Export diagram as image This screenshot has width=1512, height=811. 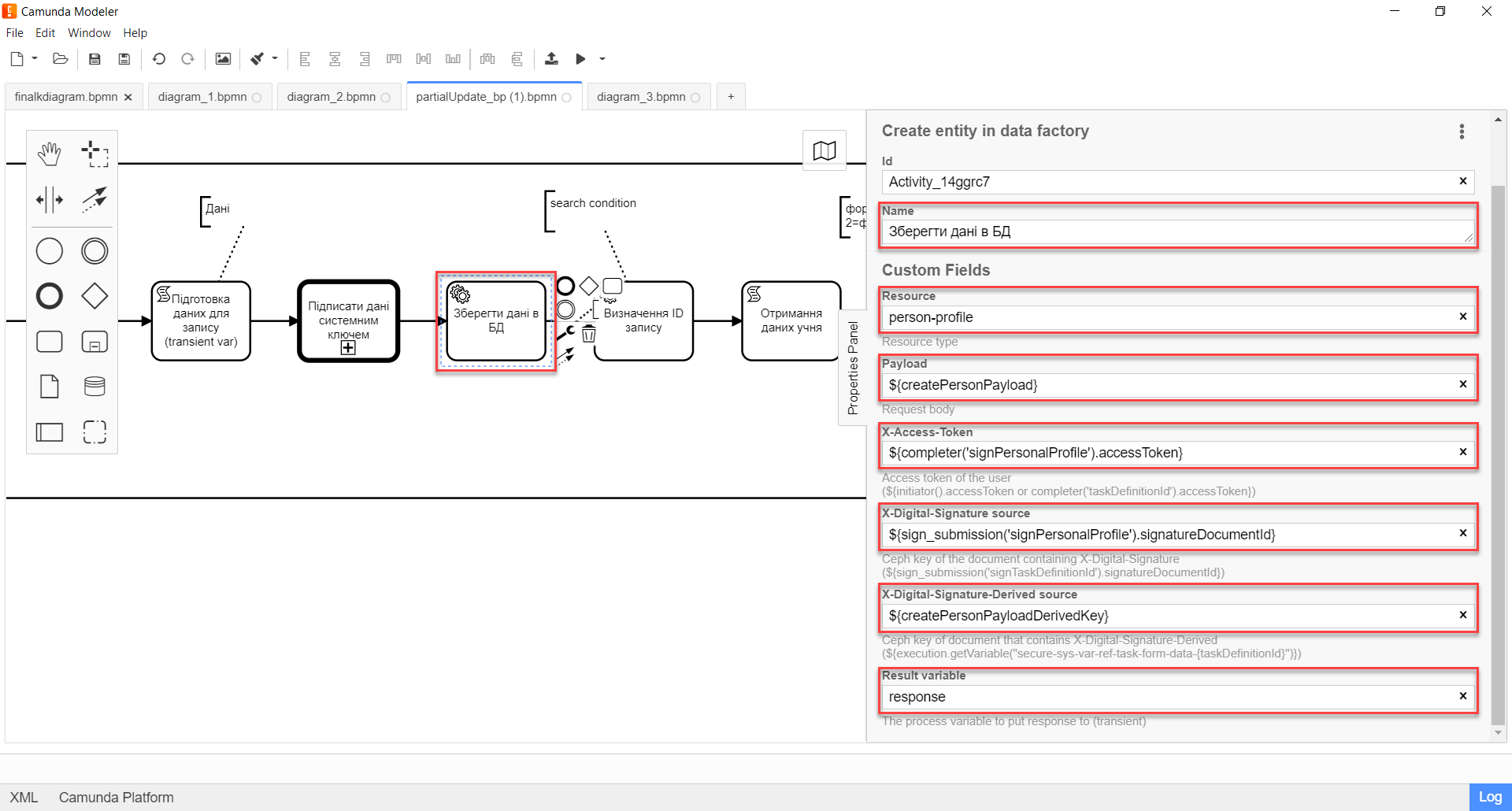[x=224, y=59]
